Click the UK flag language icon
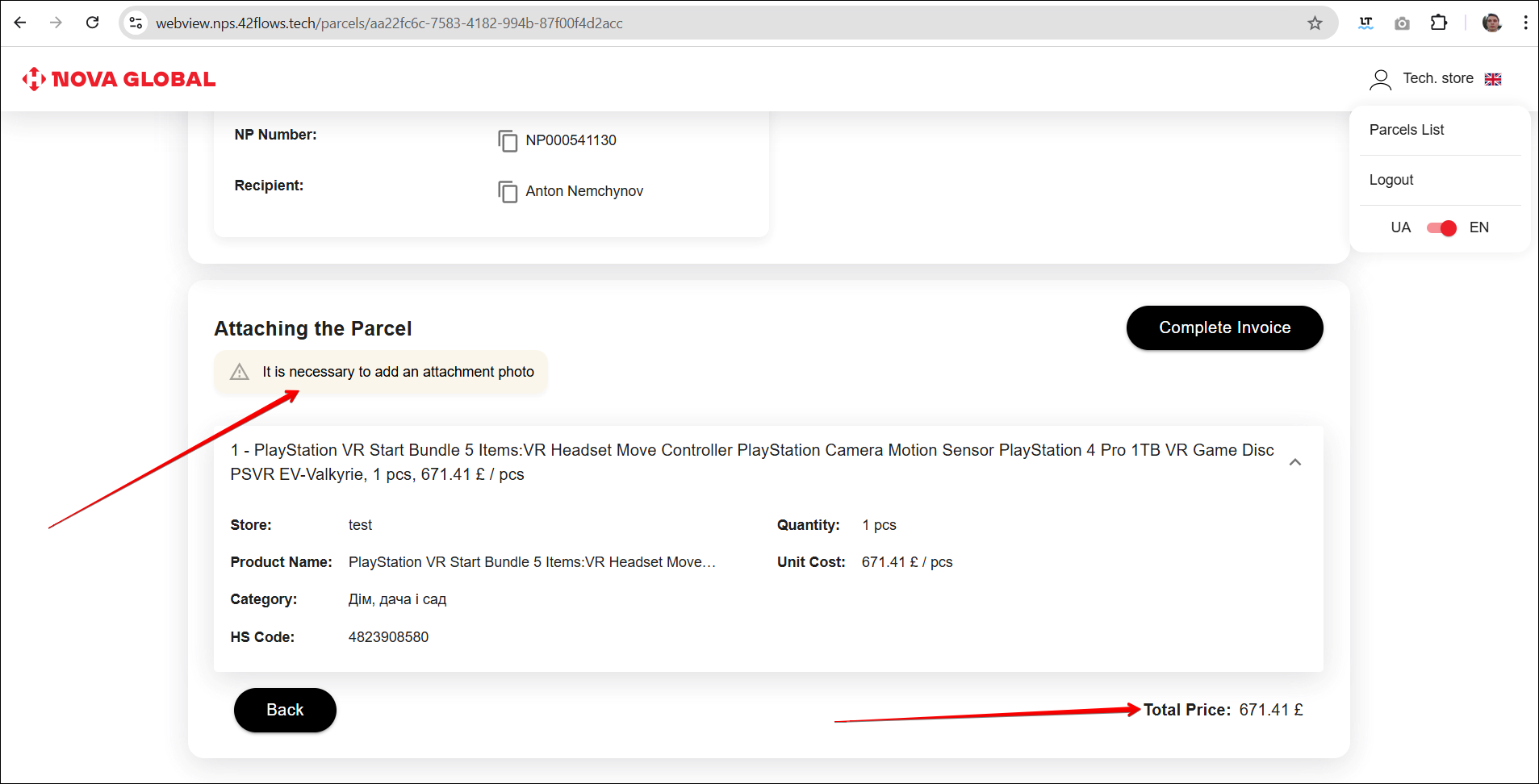1539x784 pixels. tap(1492, 79)
